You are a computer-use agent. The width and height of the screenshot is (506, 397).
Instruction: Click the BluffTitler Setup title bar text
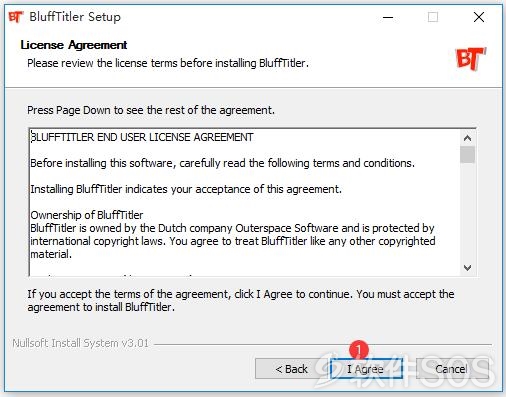point(75,17)
